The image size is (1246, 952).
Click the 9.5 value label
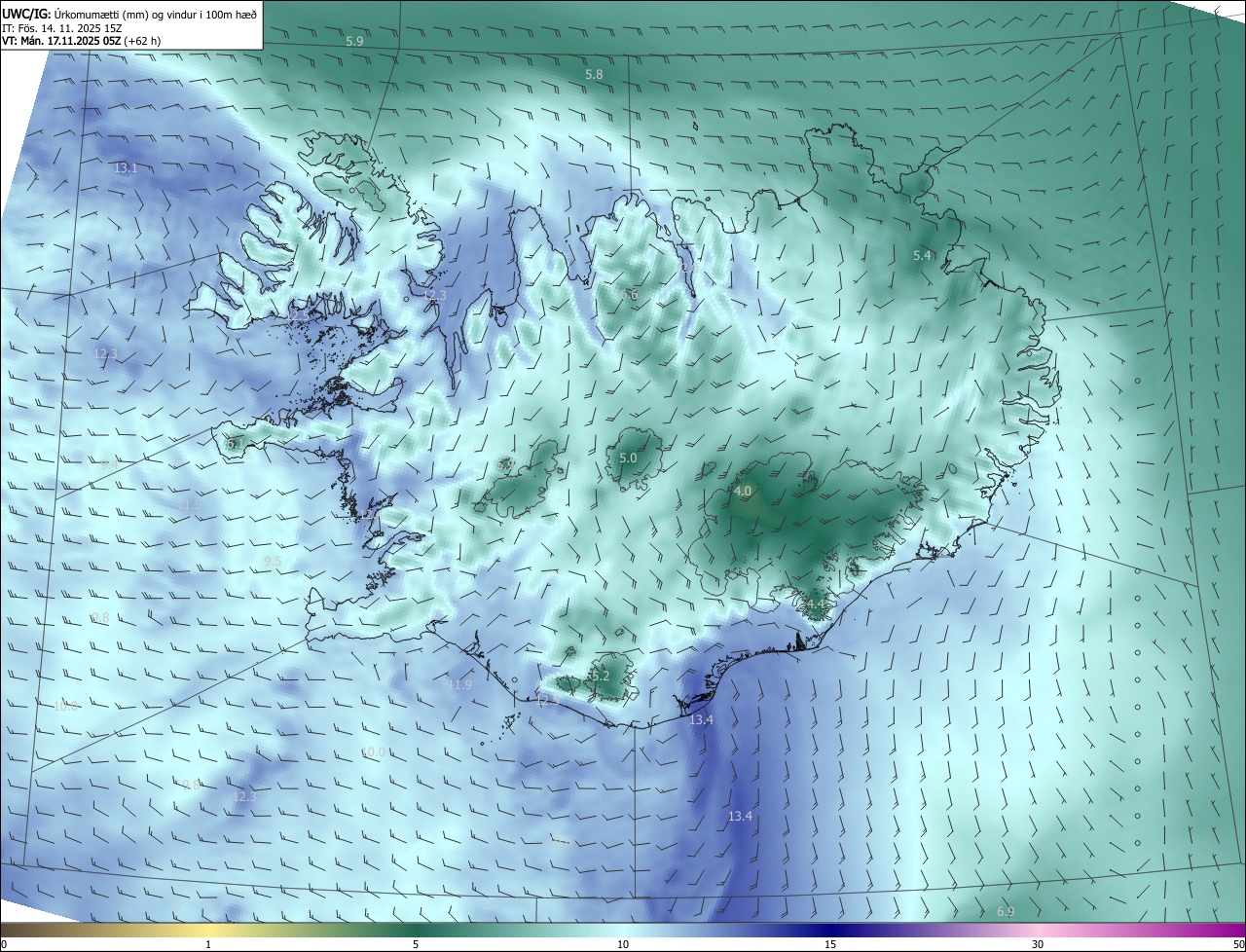point(273,561)
